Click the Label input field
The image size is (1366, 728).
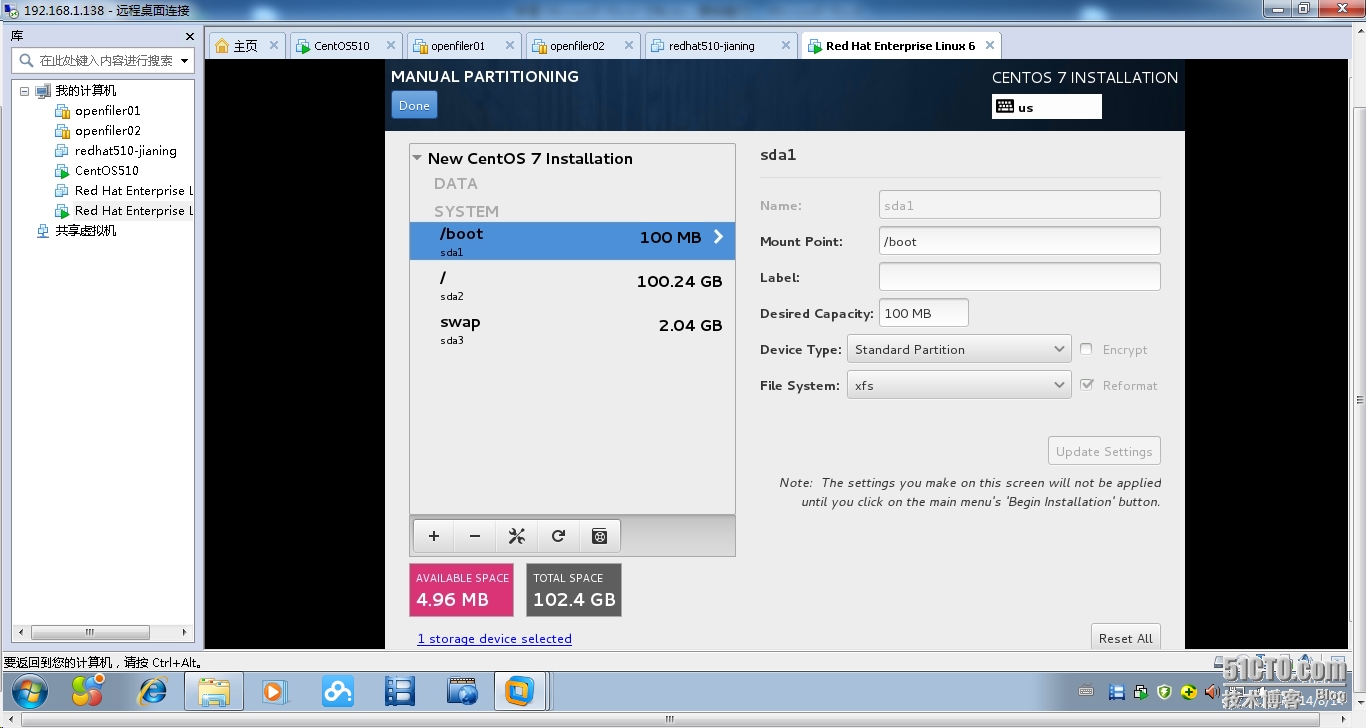[1019, 277]
